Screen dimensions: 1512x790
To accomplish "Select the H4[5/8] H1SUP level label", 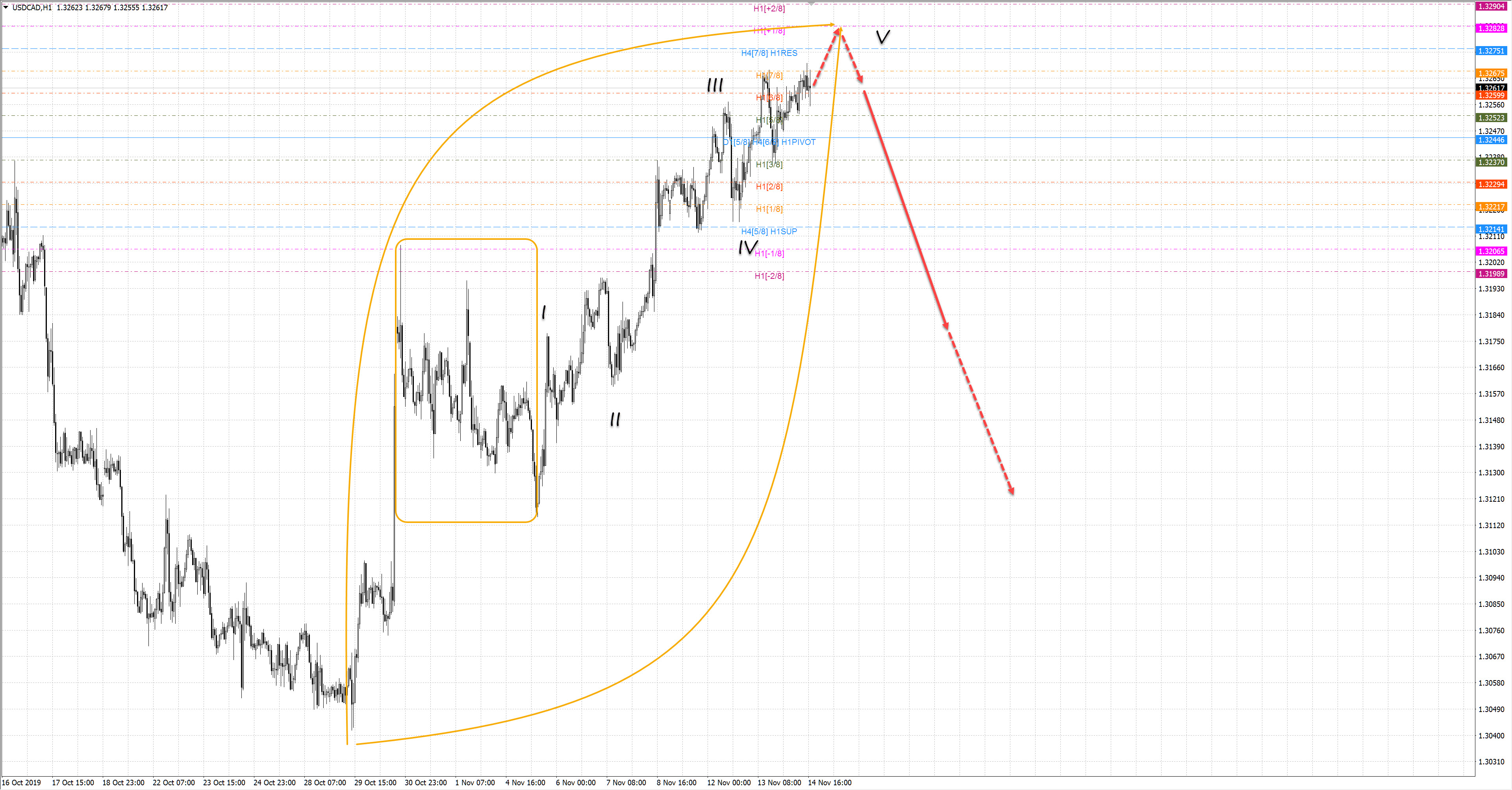I will pos(769,231).
